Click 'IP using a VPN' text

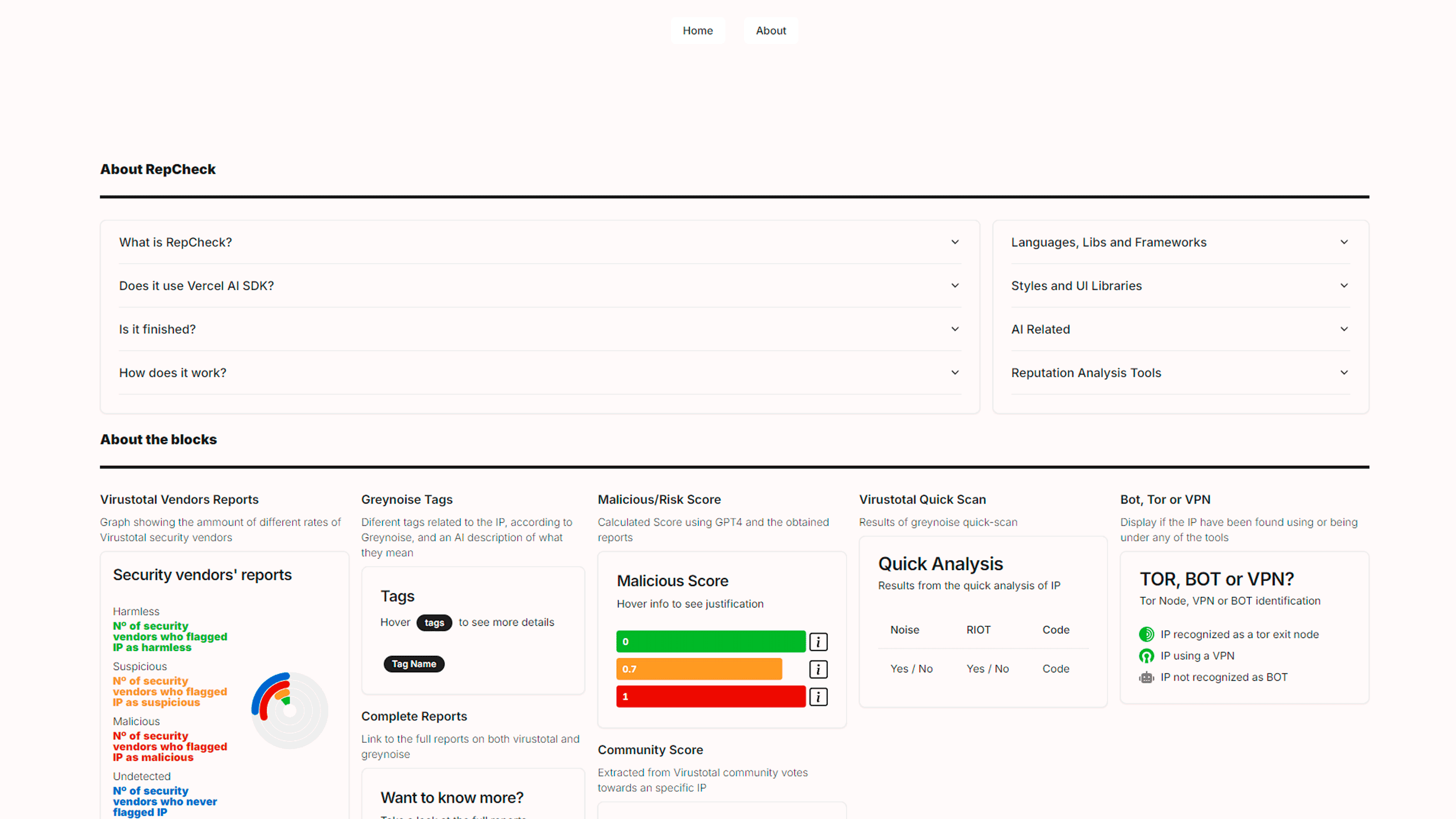point(1197,656)
